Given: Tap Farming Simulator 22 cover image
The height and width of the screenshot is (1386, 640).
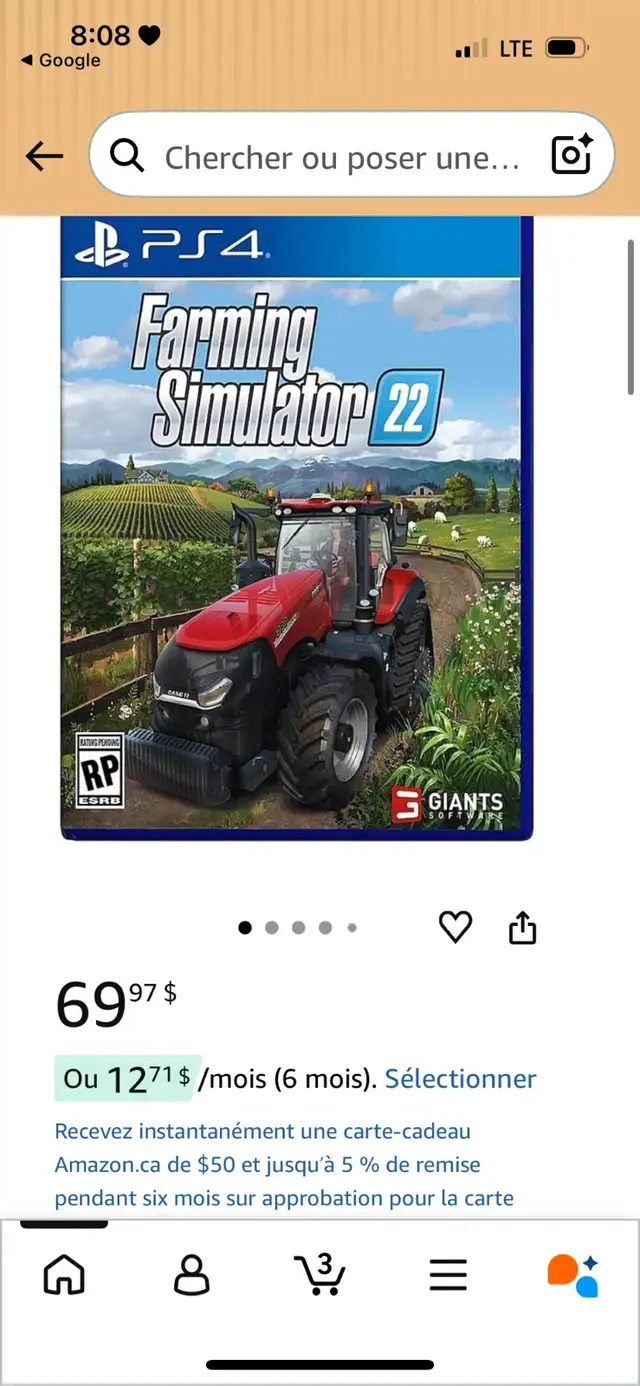Looking at the screenshot, I should pos(297,528).
